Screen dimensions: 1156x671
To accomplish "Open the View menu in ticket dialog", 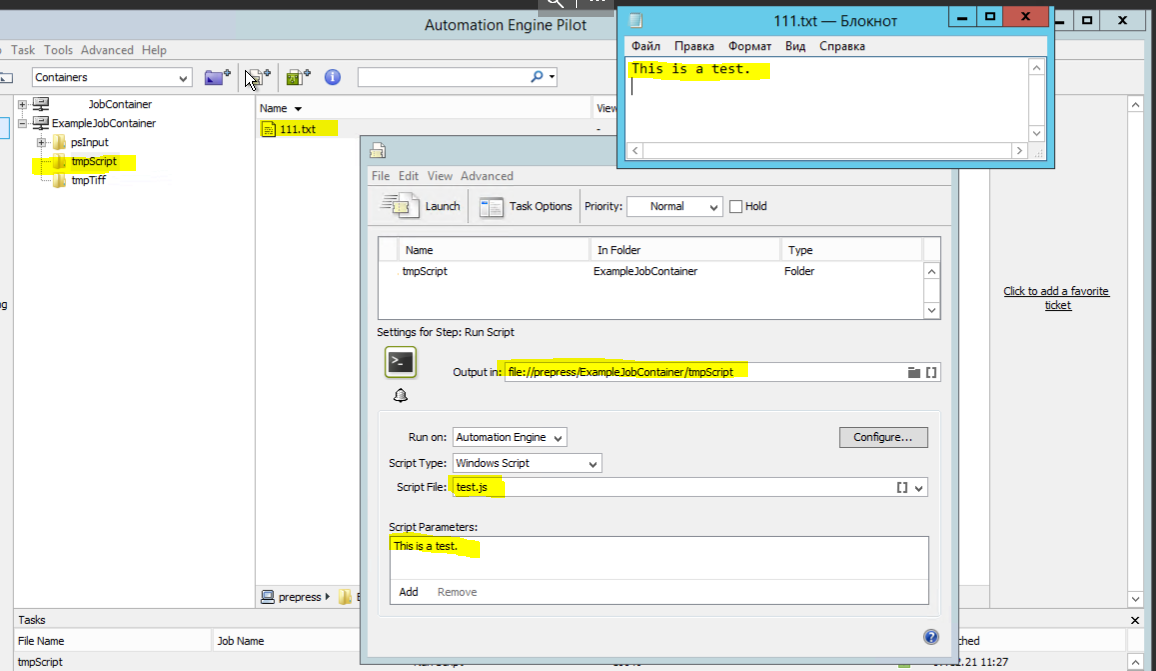I will coord(439,176).
